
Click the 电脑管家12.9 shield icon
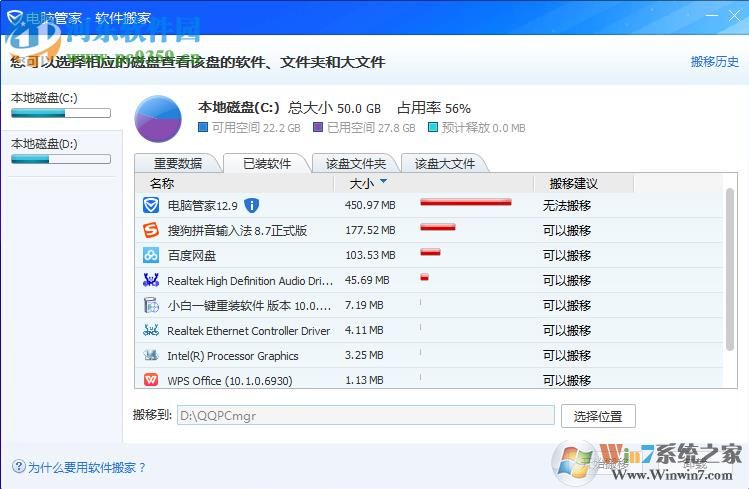pos(151,205)
